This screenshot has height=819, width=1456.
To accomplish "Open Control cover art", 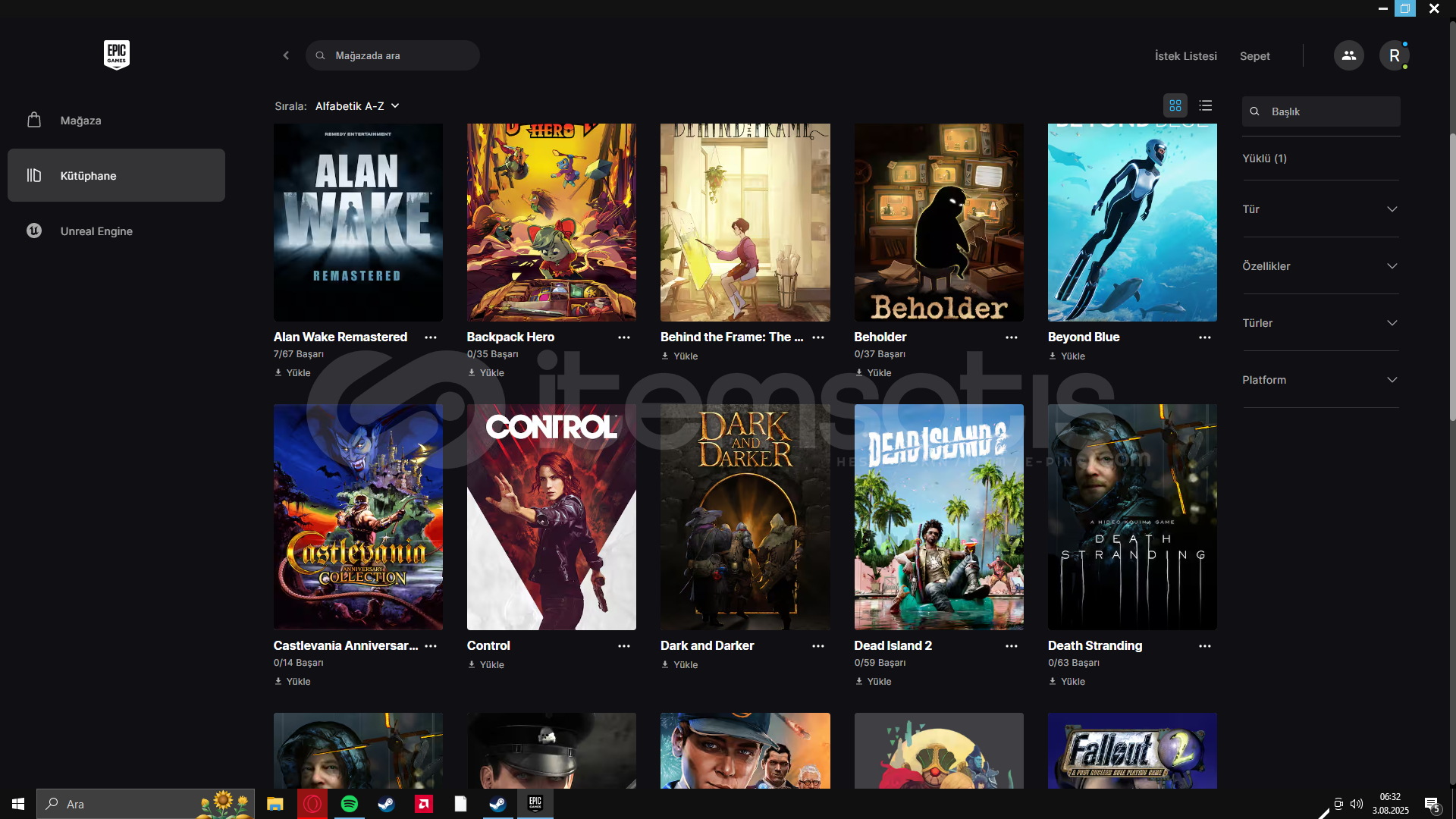I will [551, 516].
